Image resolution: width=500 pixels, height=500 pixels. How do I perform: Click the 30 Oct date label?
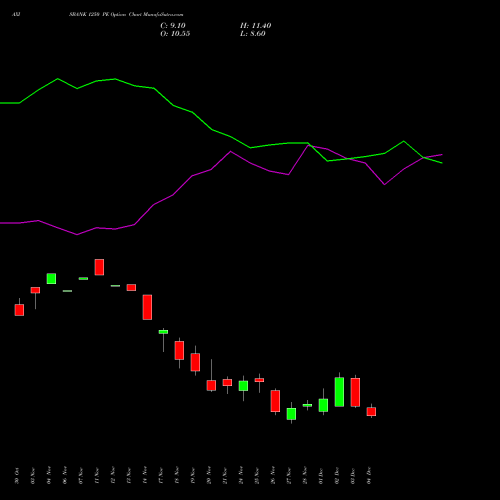pos(17,476)
